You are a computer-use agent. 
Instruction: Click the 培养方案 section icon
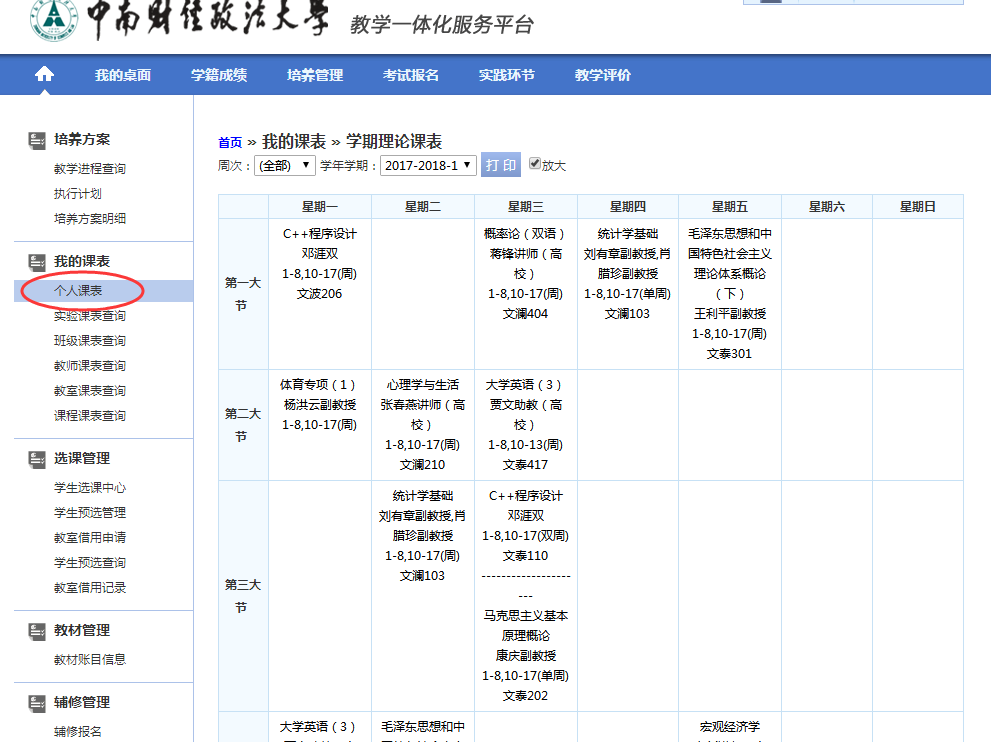[37, 140]
